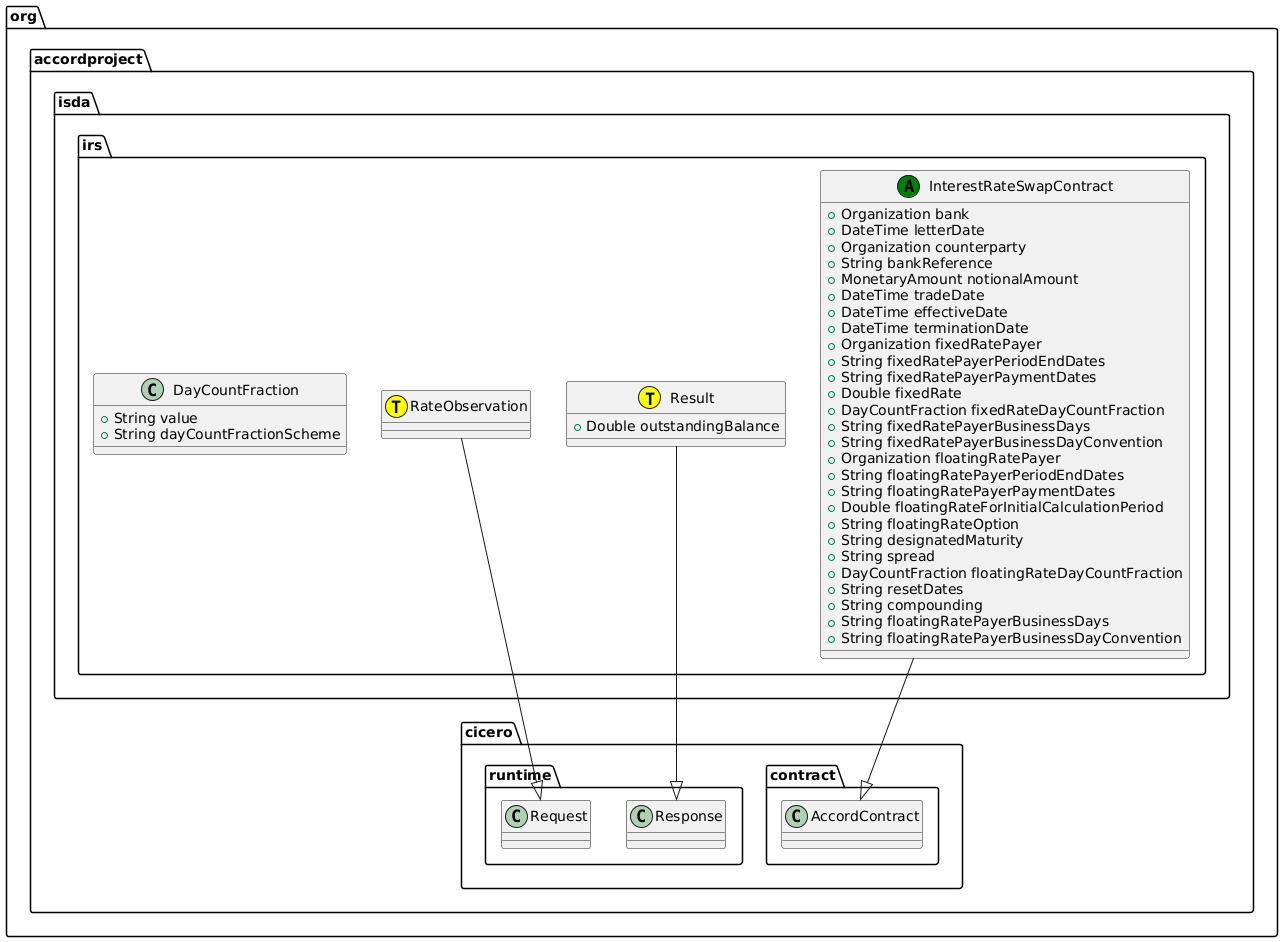Click the Organization counterparty attribute
This screenshot has width=1283, height=942.
pyautogui.click(x=933, y=246)
